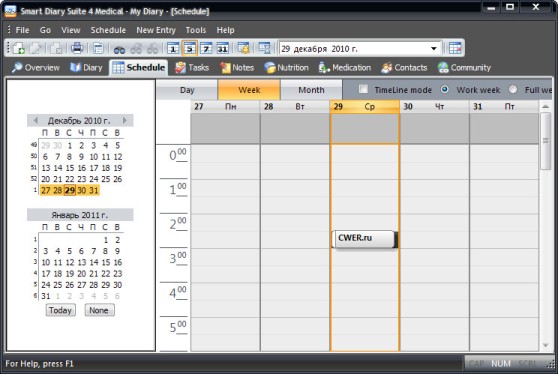Enable the TimeLine mode checkbox
This screenshot has height=374, width=558.
[363, 89]
